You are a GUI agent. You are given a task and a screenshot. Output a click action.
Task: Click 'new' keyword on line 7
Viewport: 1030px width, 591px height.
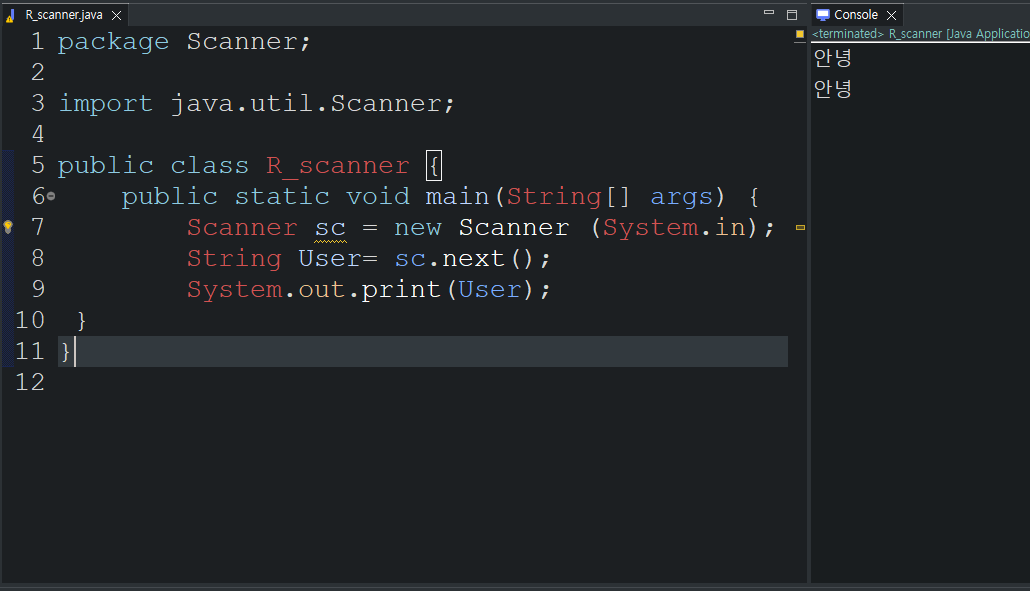[x=418, y=228]
